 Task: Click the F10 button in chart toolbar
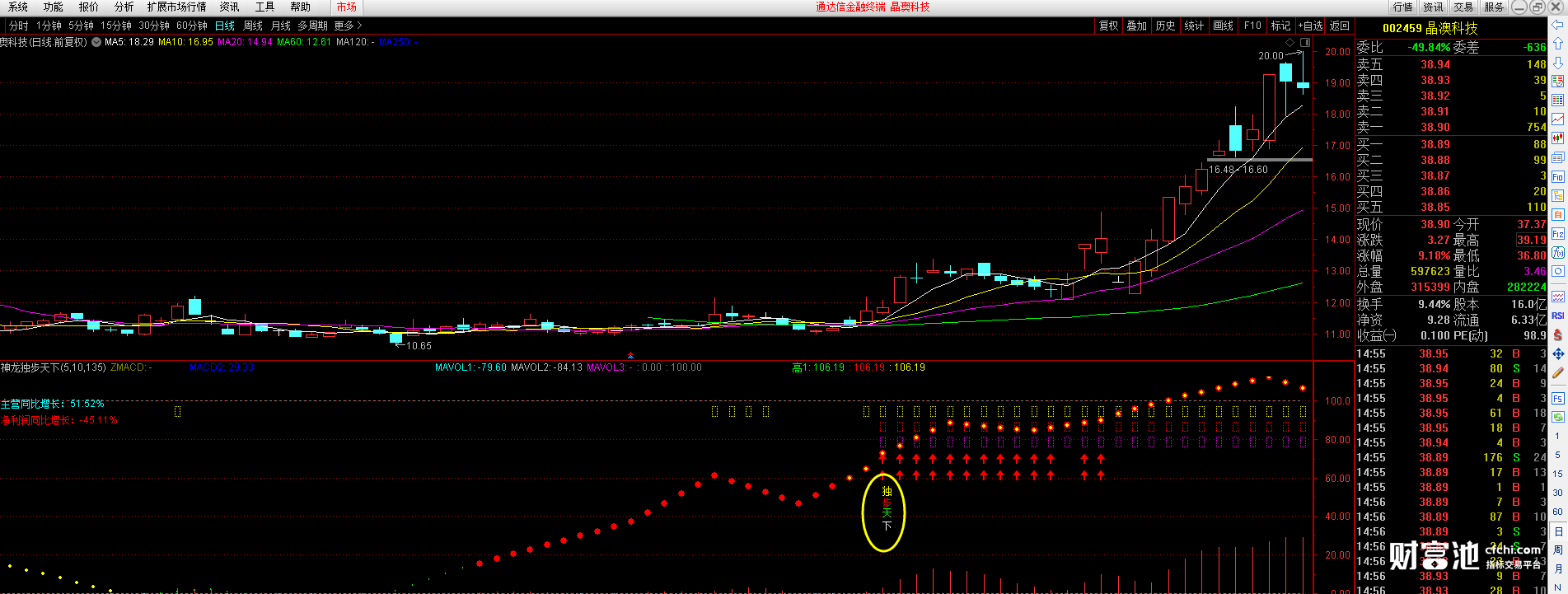click(x=1252, y=26)
